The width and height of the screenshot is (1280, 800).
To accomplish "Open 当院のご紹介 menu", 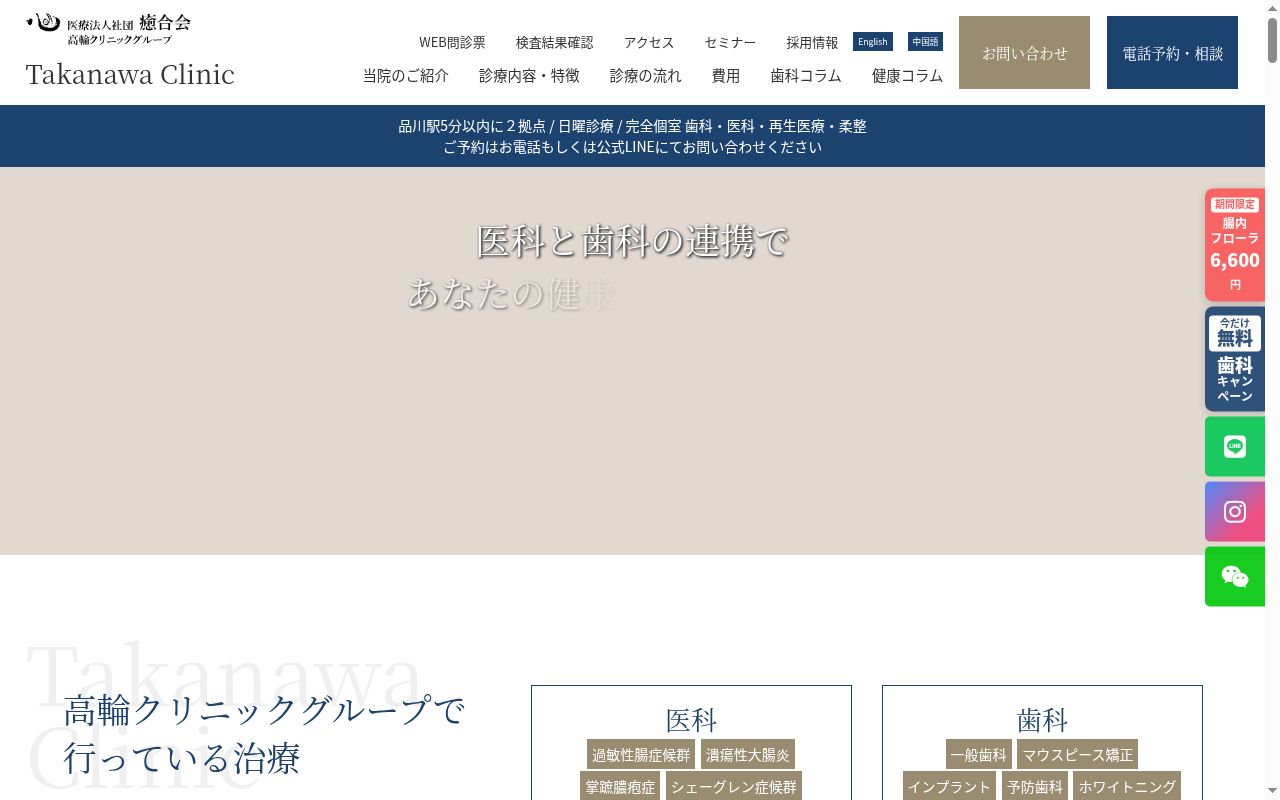I will (406, 75).
